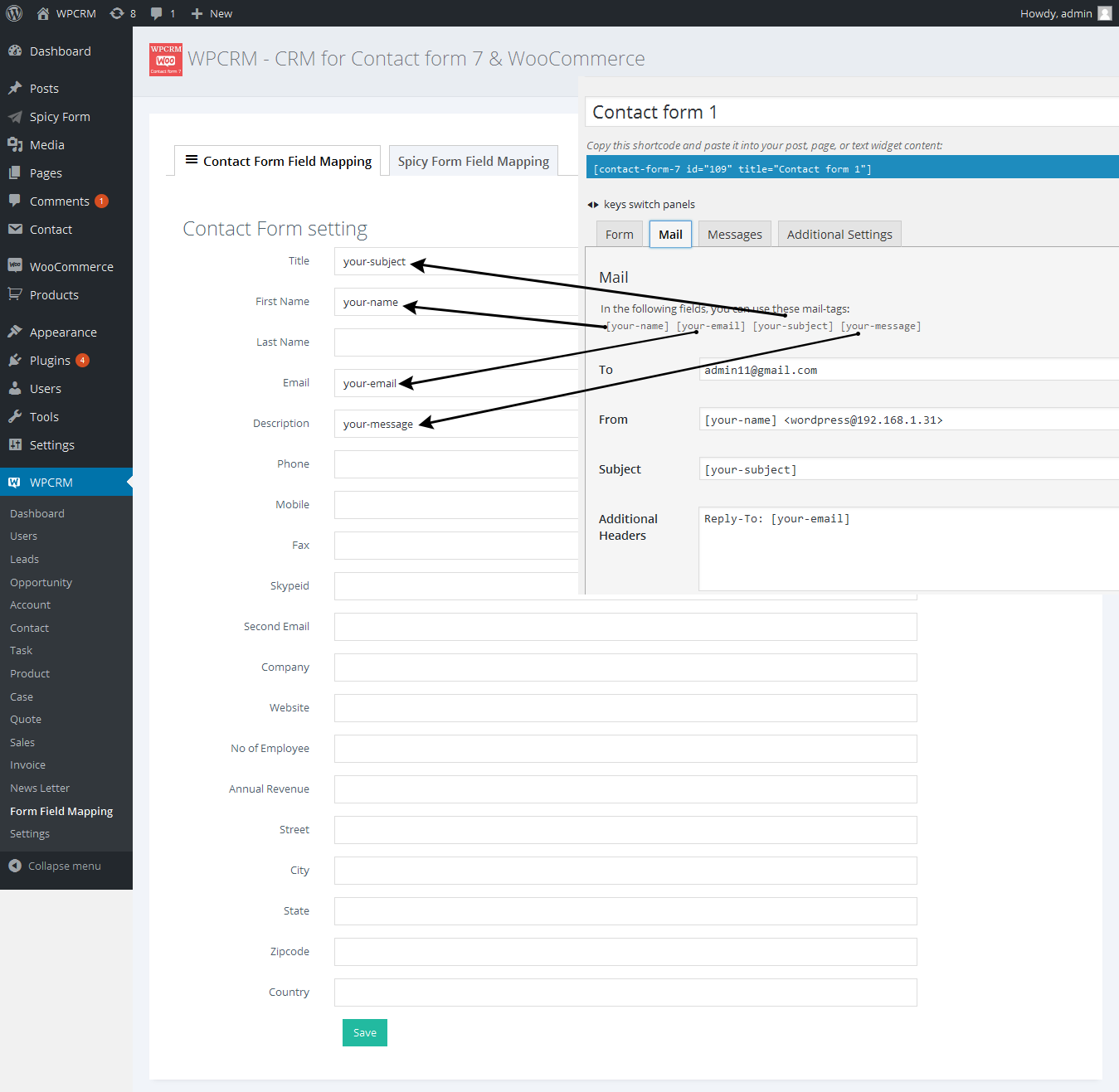Click the Spicy Form paper plane icon
The image size is (1119, 1092).
click(15, 117)
